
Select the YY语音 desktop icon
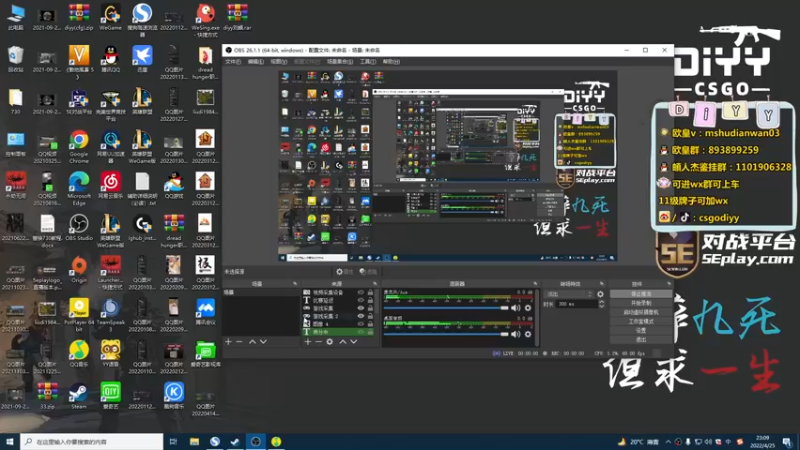[x=110, y=354]
